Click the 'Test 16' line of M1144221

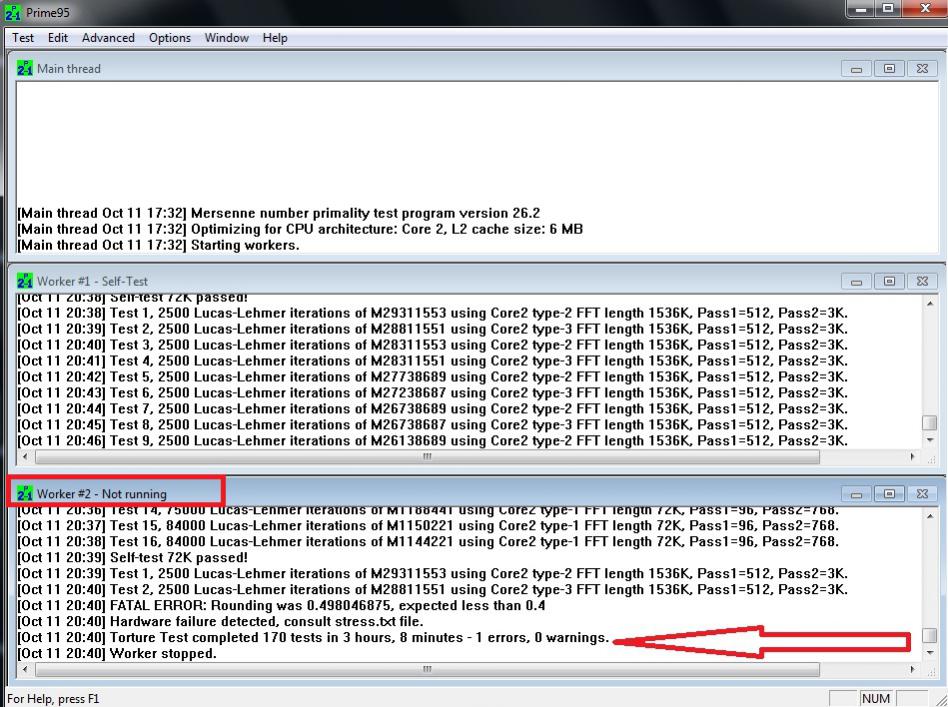click(428, 542)
